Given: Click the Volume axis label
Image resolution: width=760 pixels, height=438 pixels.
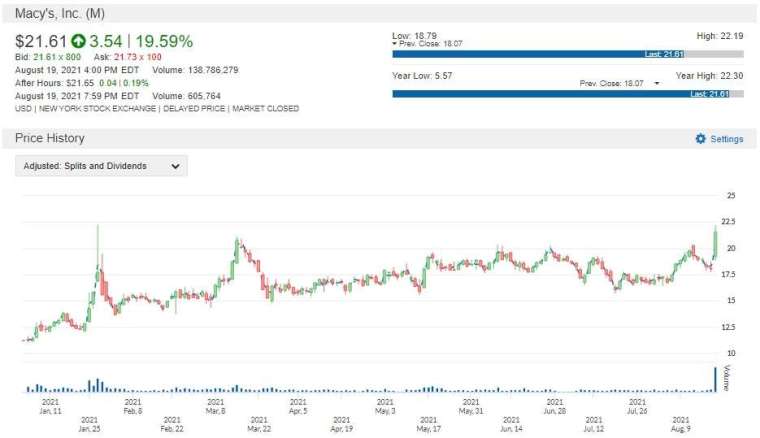Looking at the screenshot, I should 726,378.
